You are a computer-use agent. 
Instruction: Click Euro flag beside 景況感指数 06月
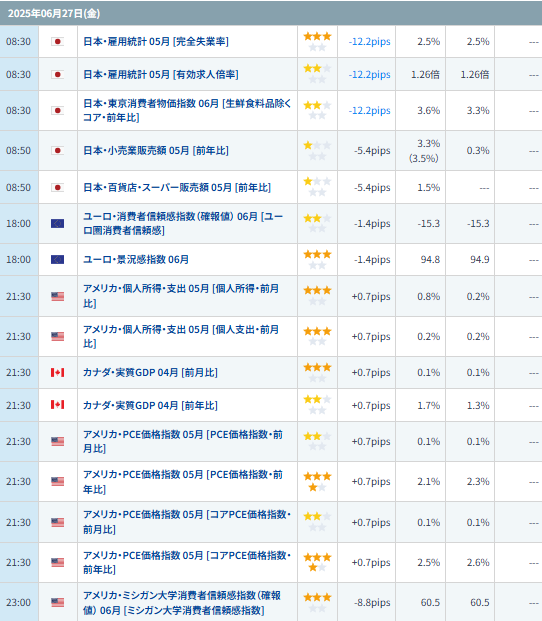pyautogui.click(x=57, y=259)
